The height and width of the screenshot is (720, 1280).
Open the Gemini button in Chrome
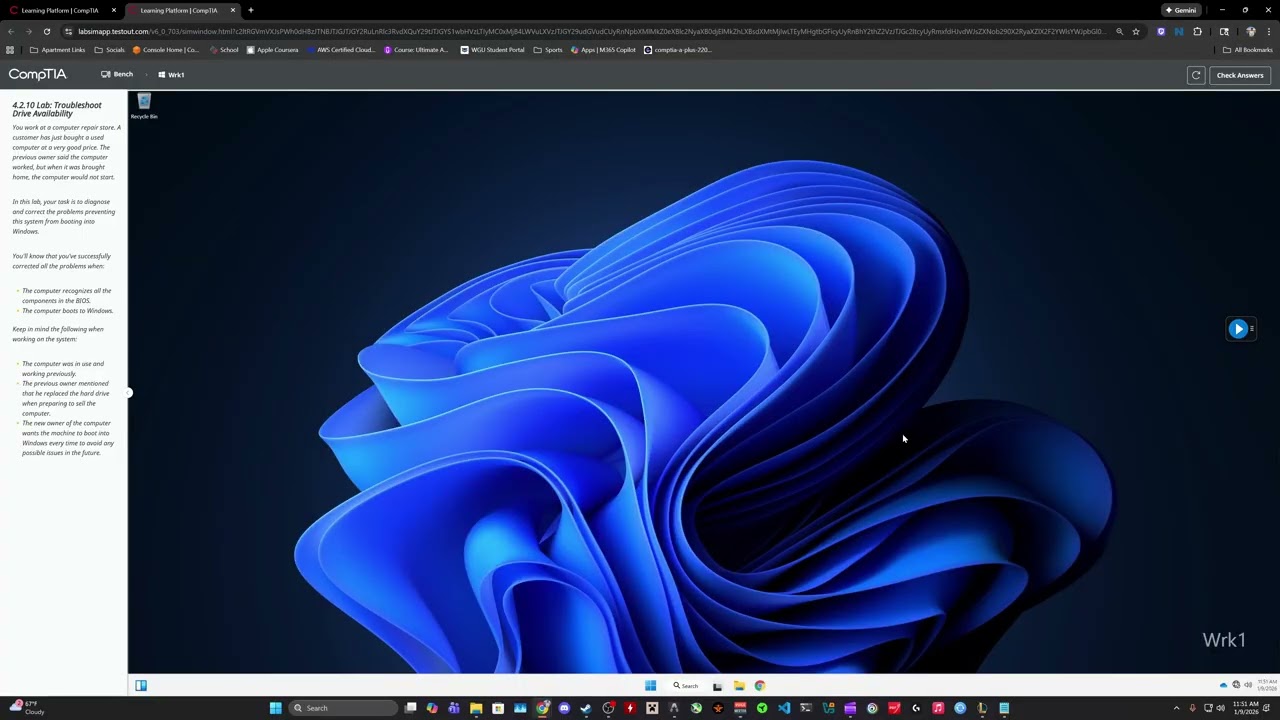1181,10
